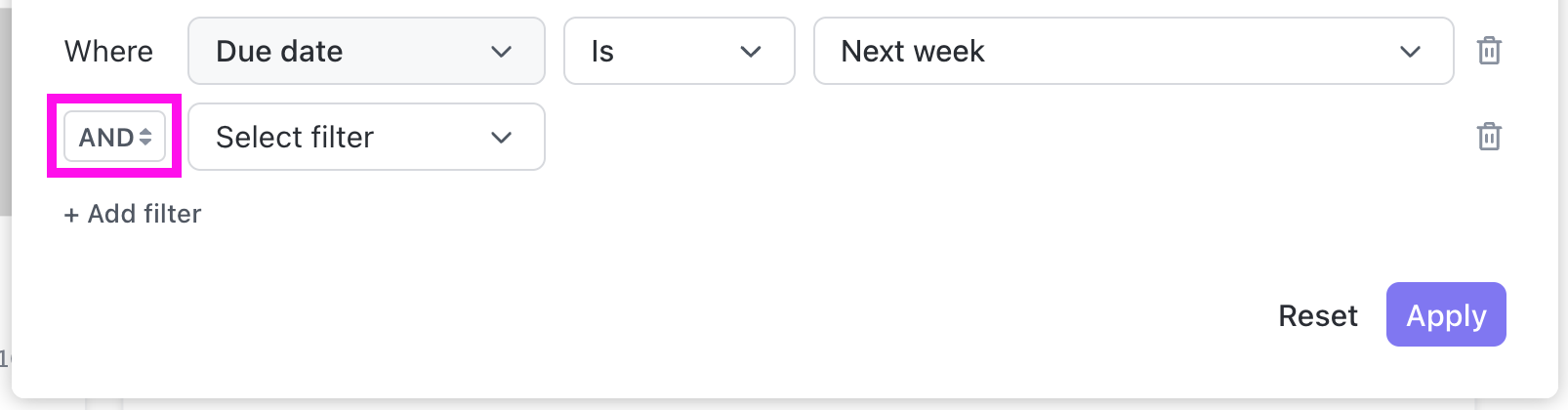Click the Where label
The height and width of the screenshot is (410, 1568).
point(108,51)
